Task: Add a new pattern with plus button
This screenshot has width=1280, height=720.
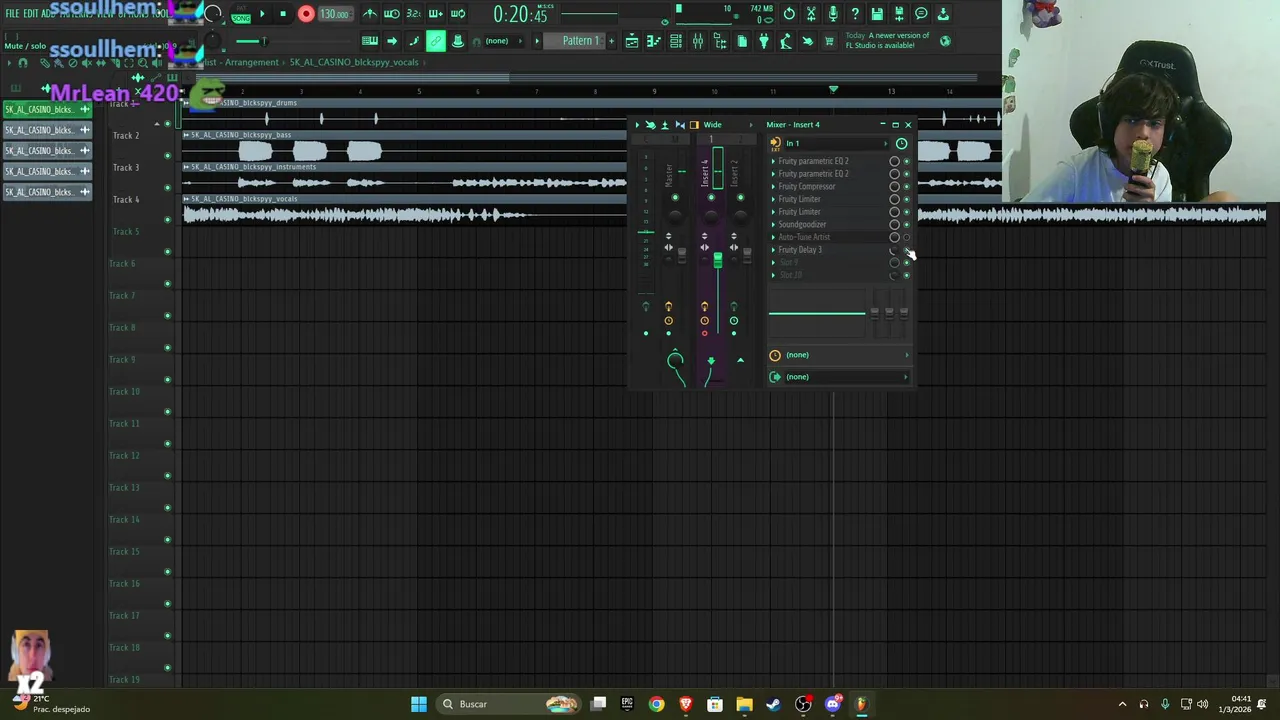Action: click(612, 41)
